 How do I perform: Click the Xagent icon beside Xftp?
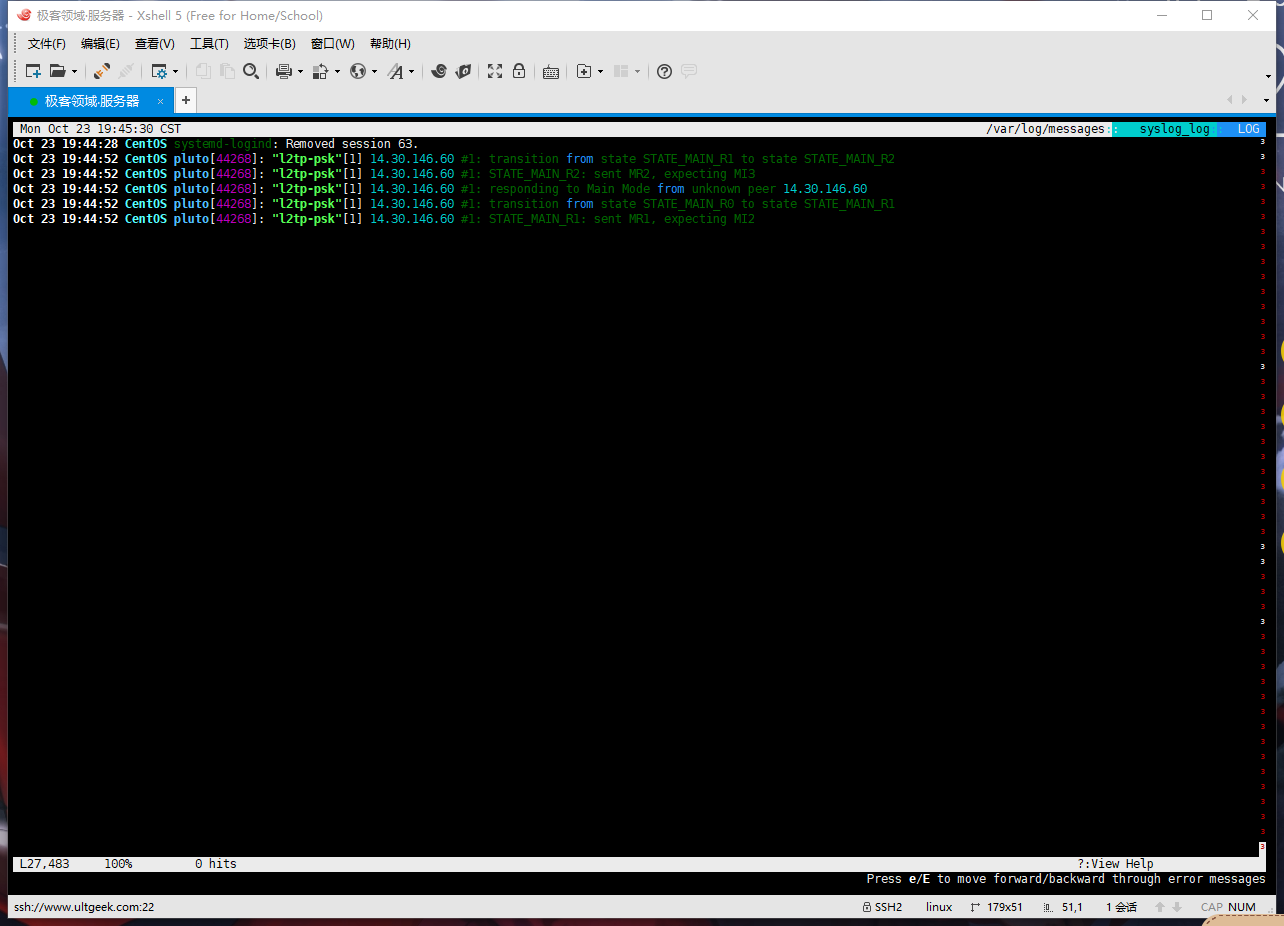pyautogui.click(x=463, y=71)
